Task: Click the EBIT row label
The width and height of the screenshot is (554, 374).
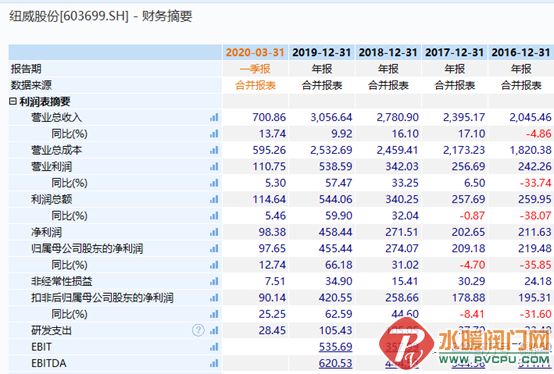Action: tap(41, 347)
